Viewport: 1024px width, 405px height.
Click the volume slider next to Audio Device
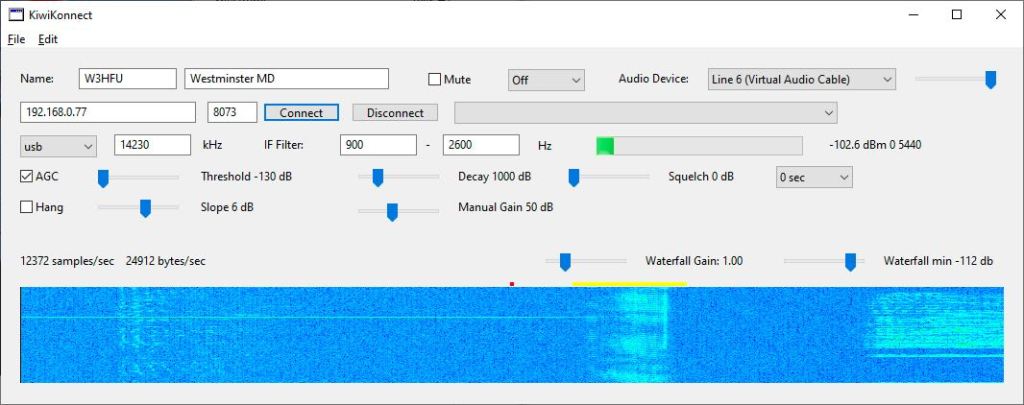(x=990, y=80)
